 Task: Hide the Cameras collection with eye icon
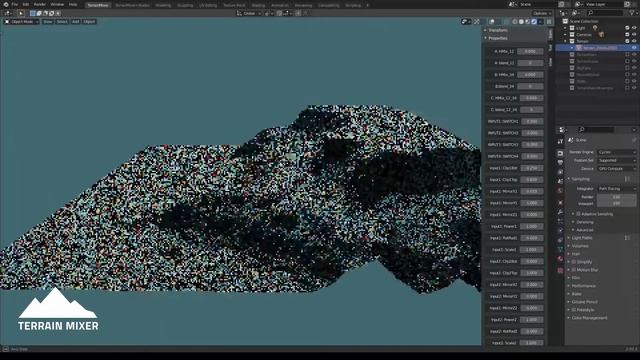click(634, 34)
